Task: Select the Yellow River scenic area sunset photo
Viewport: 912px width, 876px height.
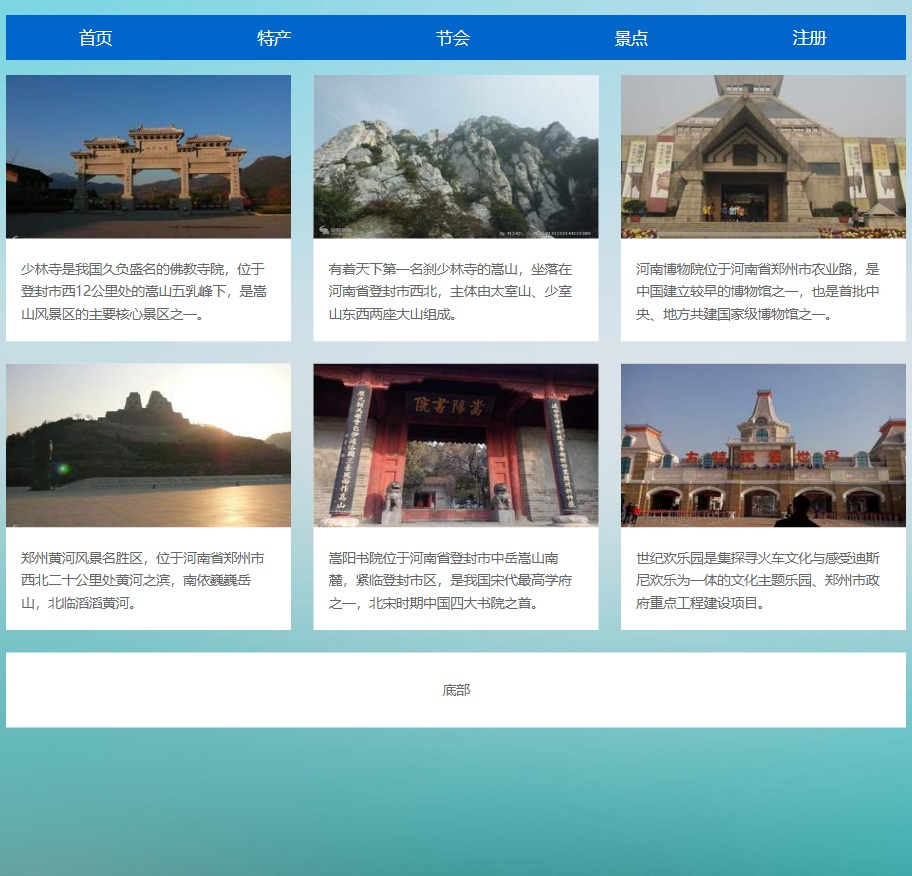Action: (148, 445)
